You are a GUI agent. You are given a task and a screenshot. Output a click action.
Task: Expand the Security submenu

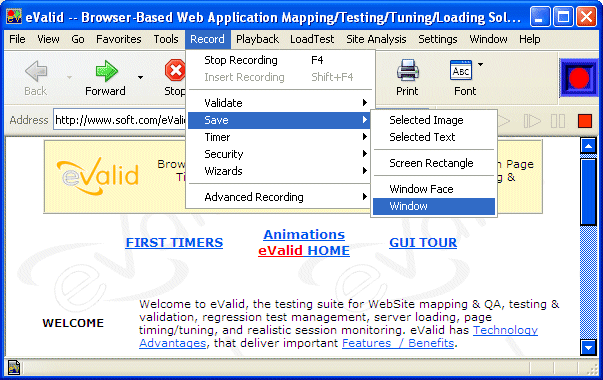[x=279, y=154]
